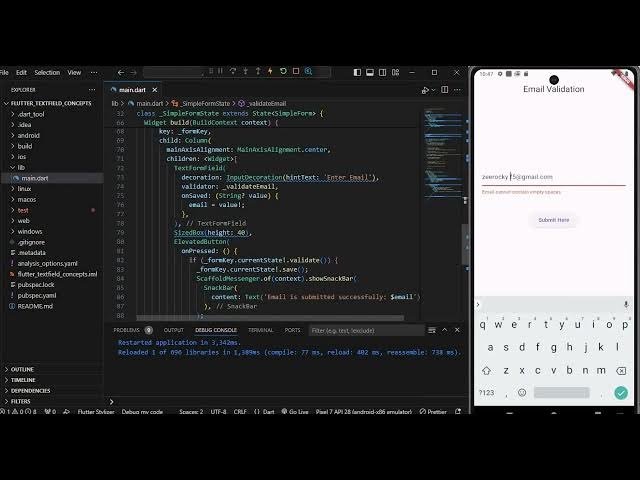The height and width of the screenshot is (480, 640).
Task: Open the Edit menu
Action: tap(21, 72)
